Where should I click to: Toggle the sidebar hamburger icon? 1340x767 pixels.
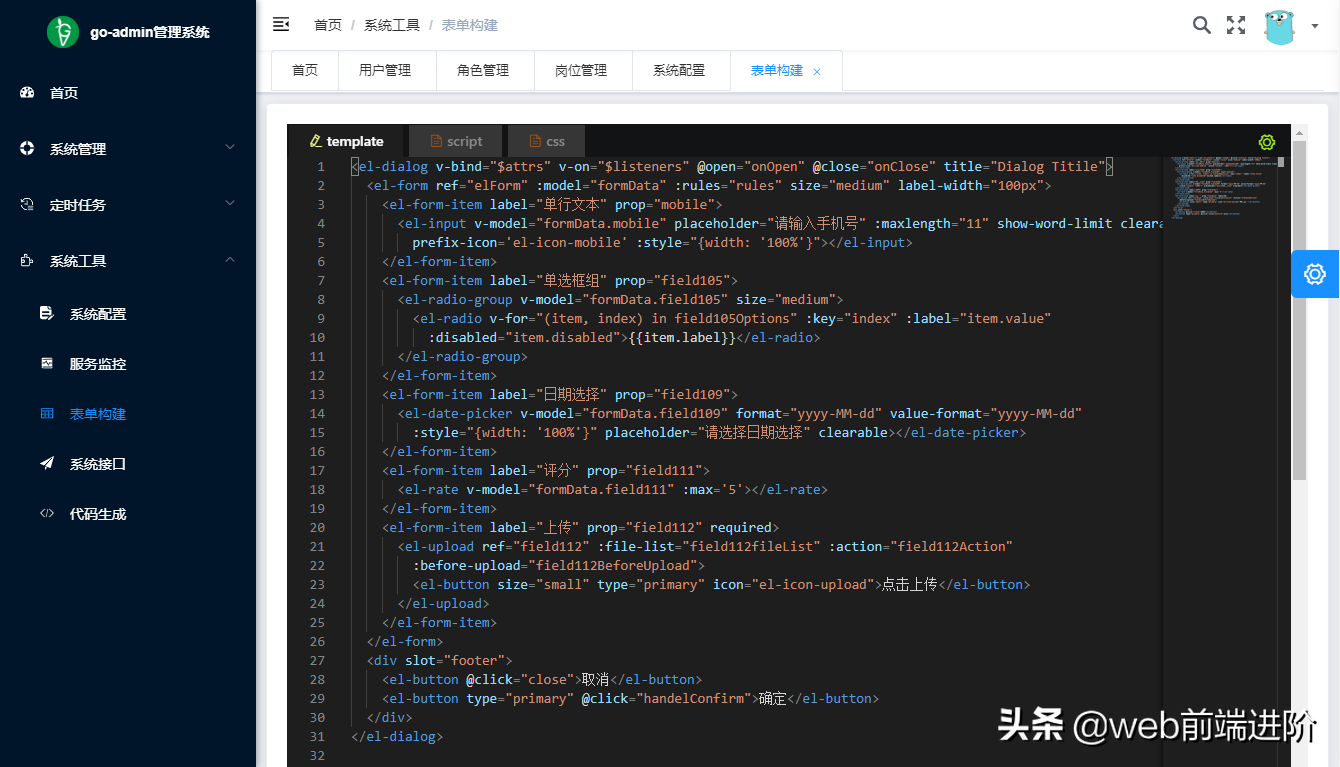(281, 24)
